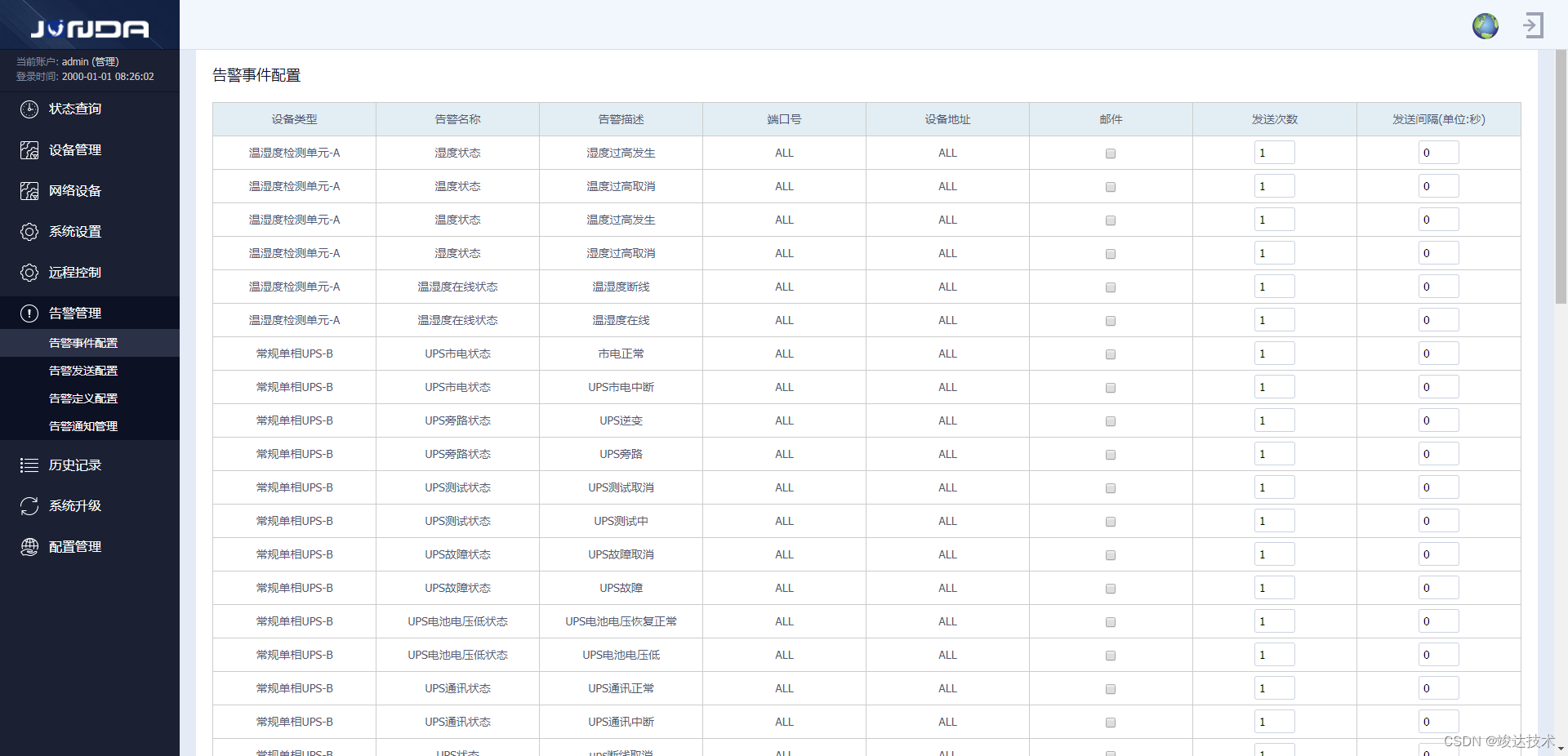The image size is (1568, 756).
Task: Check the mail box for UPS市电中断
Action: (1111, 388)
